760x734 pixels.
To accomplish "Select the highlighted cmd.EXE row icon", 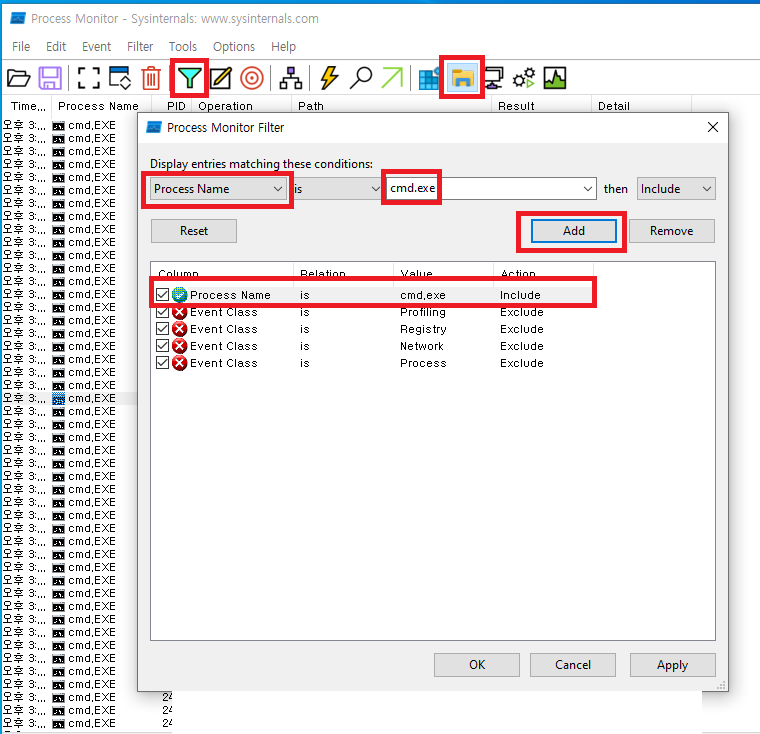I will coord(58,399).
